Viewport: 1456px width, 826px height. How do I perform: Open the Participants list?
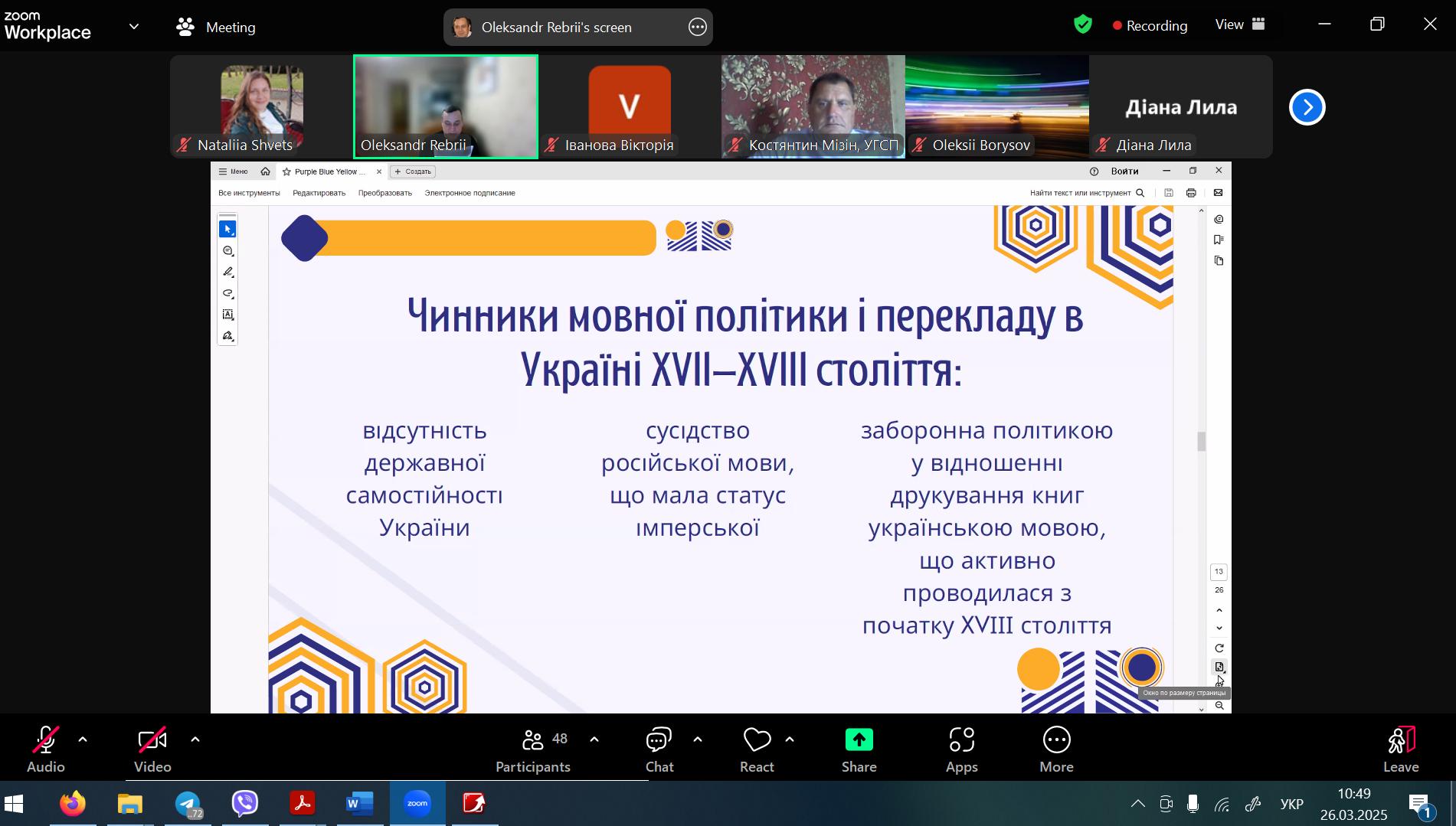[533, 749]
